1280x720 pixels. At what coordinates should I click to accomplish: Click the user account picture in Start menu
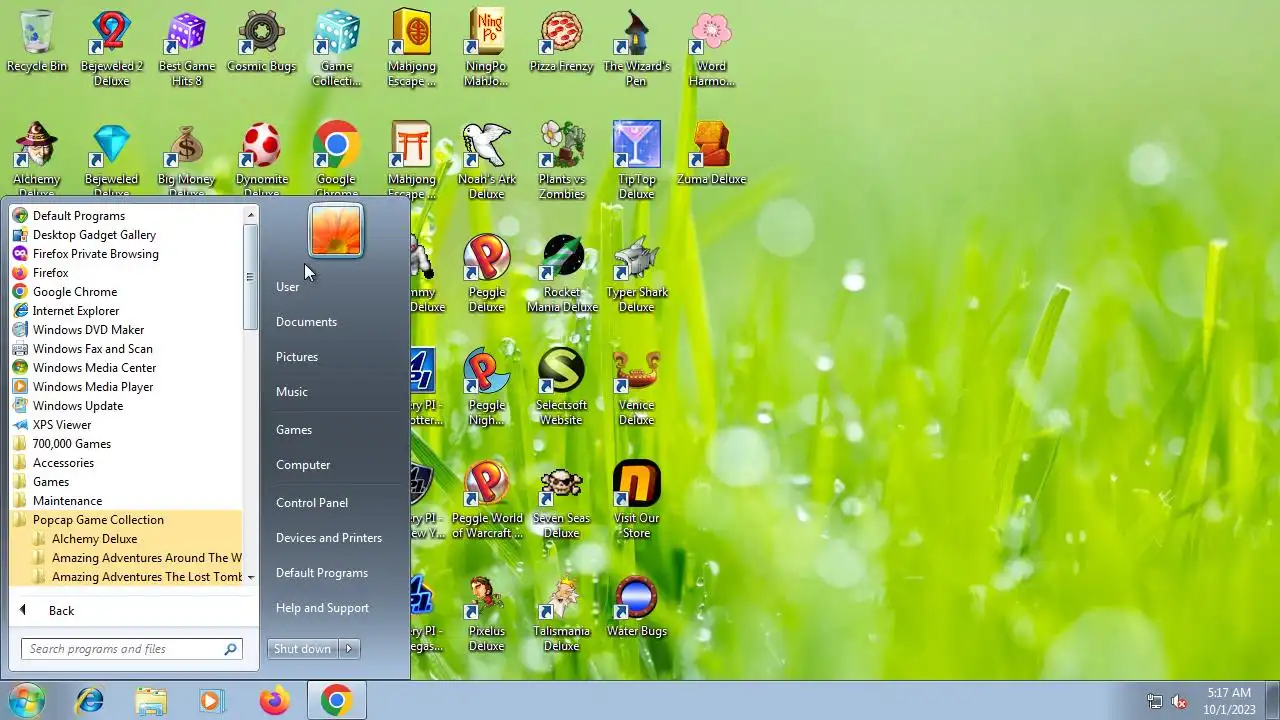(x=336, y=230)
